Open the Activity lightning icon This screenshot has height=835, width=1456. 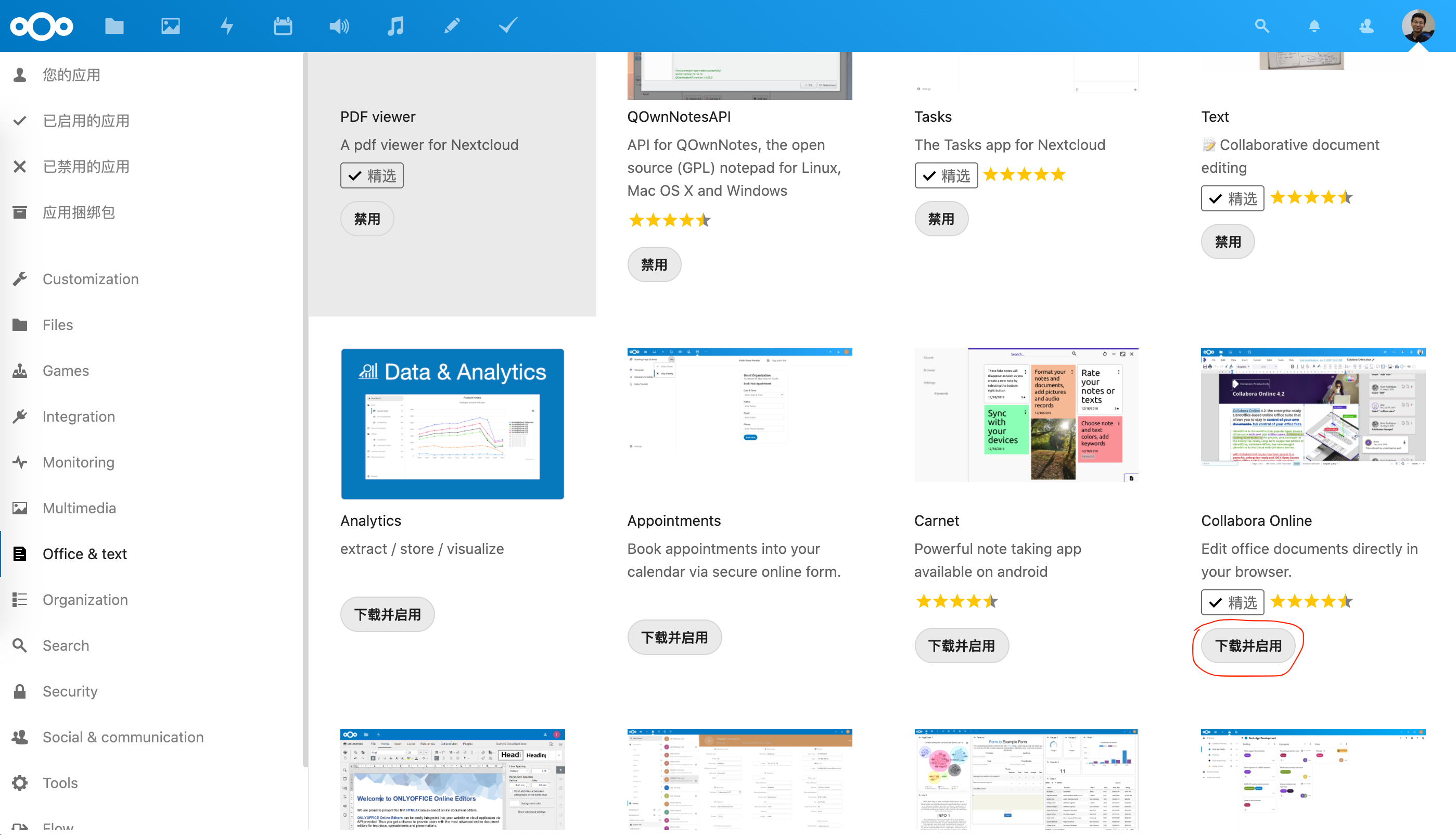pyautogui.click(x=227, y=26)
